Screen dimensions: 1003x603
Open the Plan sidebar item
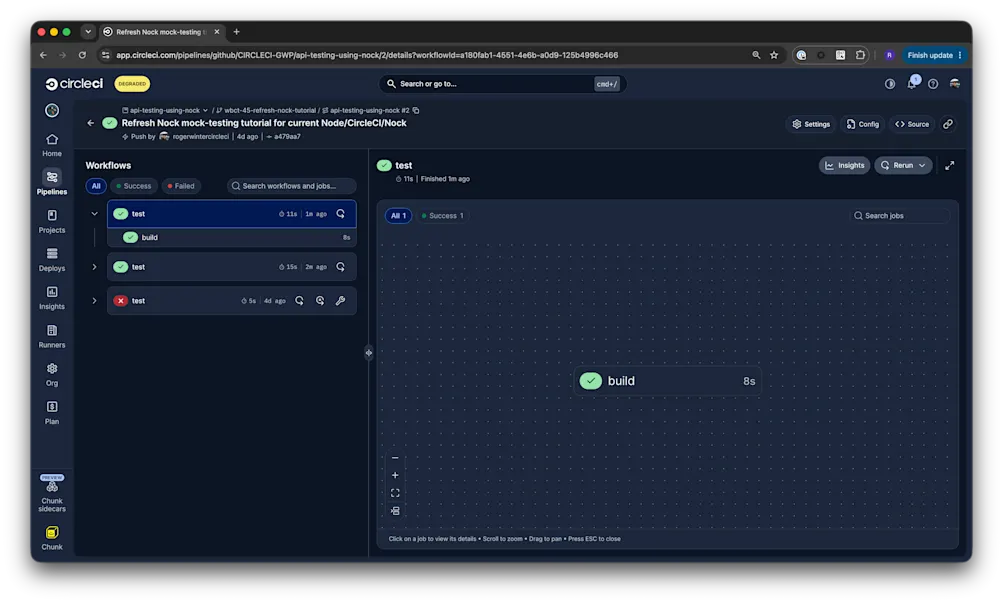tap(52, 413)
